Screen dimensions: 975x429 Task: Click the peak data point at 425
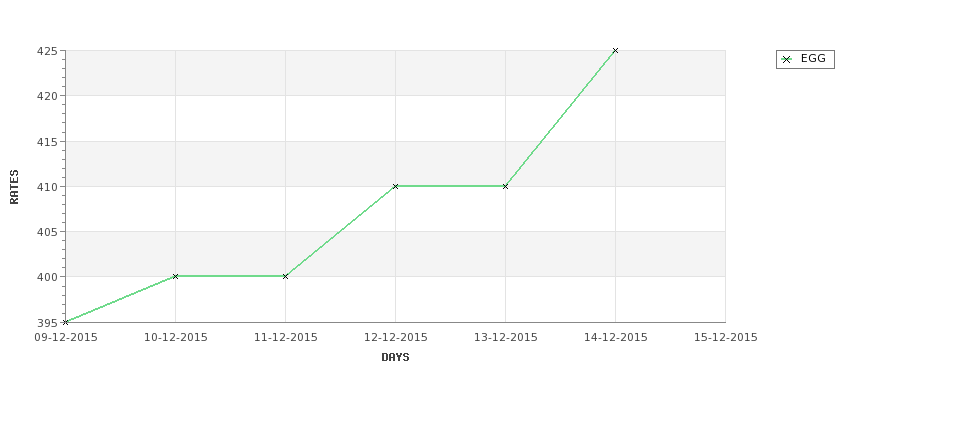click(615, 50)
